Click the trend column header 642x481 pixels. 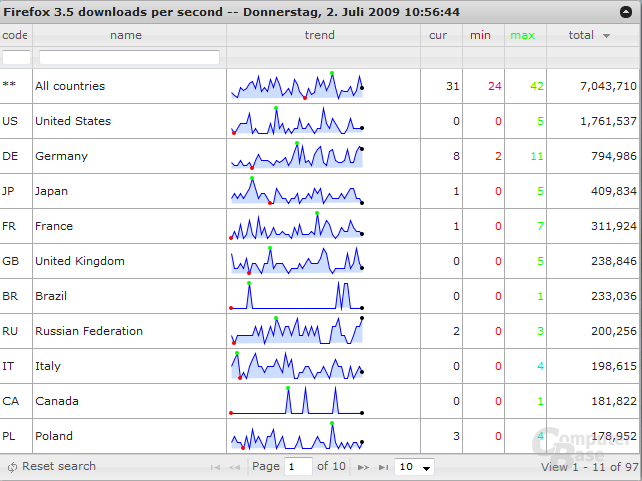pyautogui.click(x=319, y=35)
